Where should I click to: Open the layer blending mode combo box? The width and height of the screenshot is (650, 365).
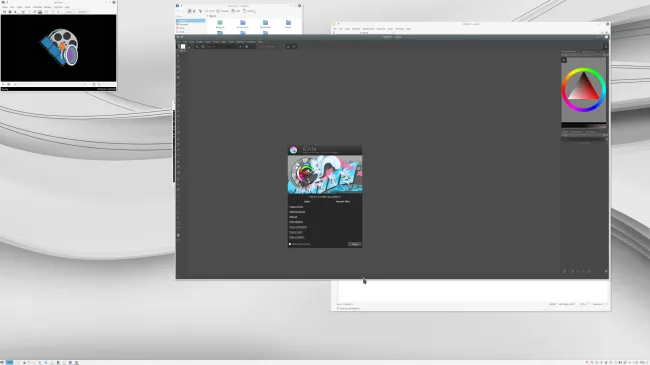584,139
